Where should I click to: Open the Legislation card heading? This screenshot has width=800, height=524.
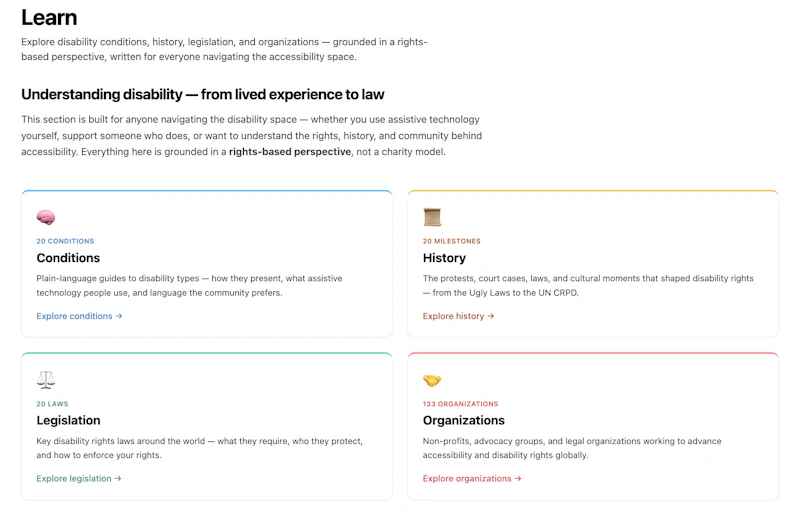click(x=68, y=420)
